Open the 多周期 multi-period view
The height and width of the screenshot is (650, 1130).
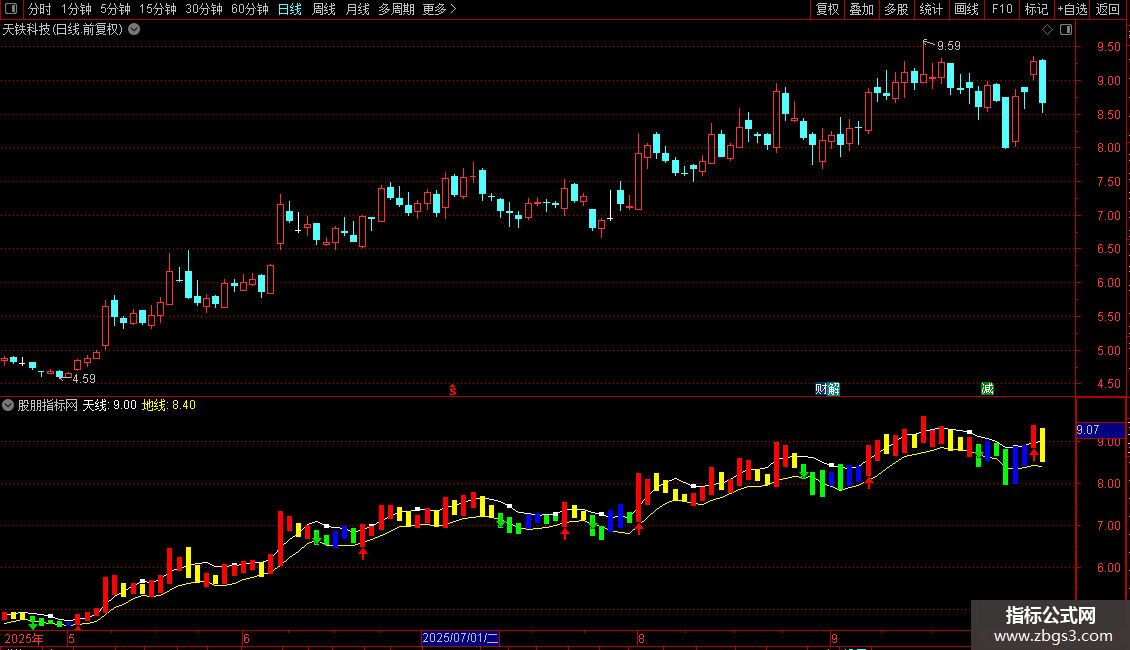point(396,9)
